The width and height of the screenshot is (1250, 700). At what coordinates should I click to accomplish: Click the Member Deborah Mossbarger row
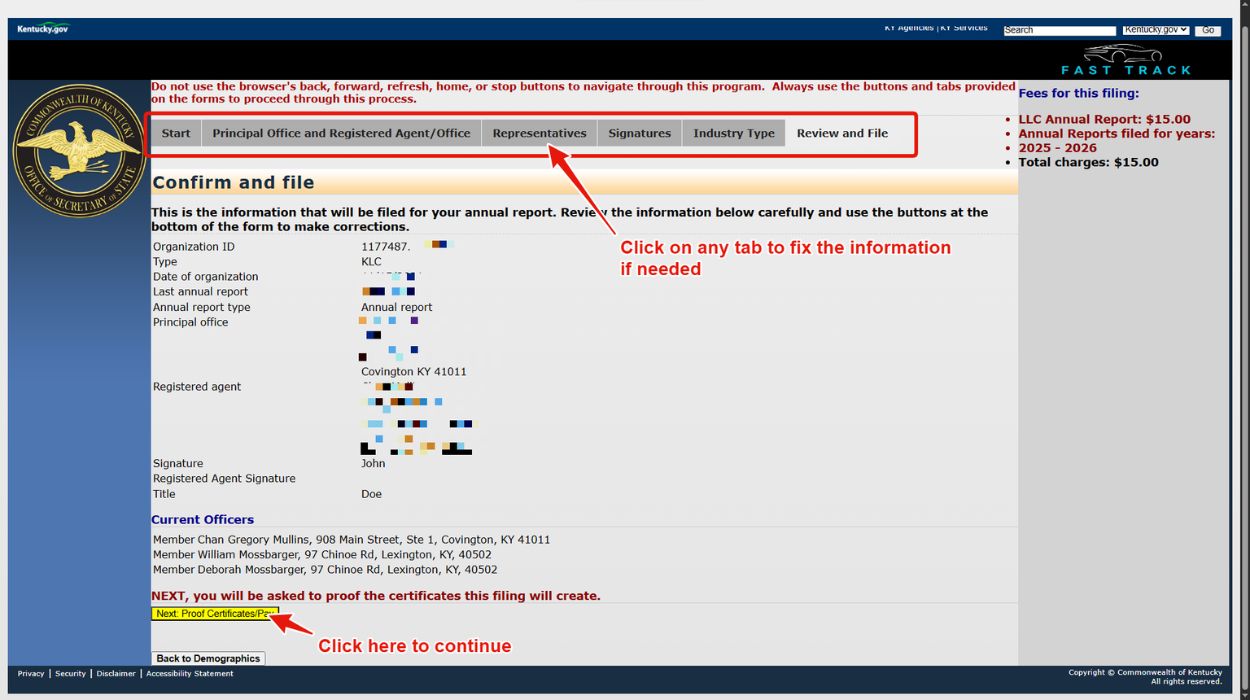pos(325,569)
